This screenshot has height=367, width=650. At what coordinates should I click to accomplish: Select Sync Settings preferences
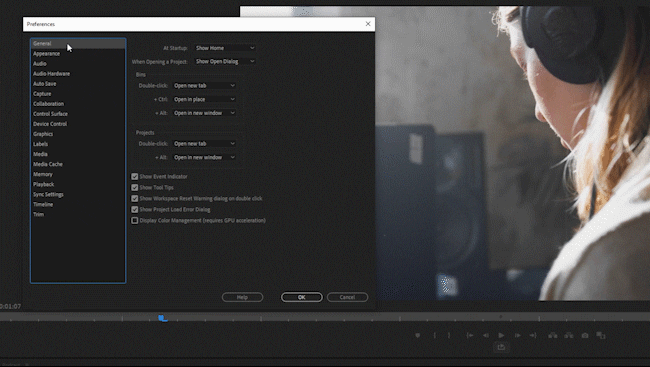[78, 194]
